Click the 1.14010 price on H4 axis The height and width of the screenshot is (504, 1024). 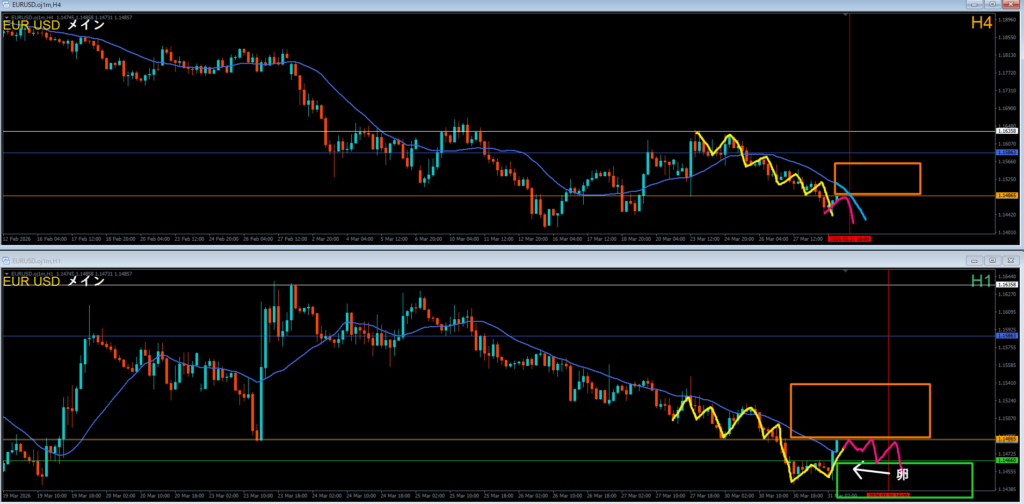(x=1007, y=232)
